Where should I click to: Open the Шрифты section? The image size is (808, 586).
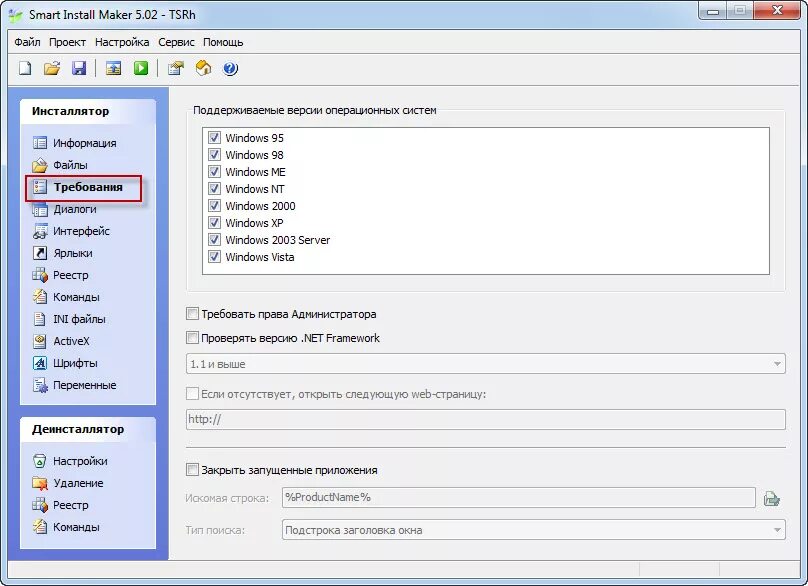pos(65,363)
